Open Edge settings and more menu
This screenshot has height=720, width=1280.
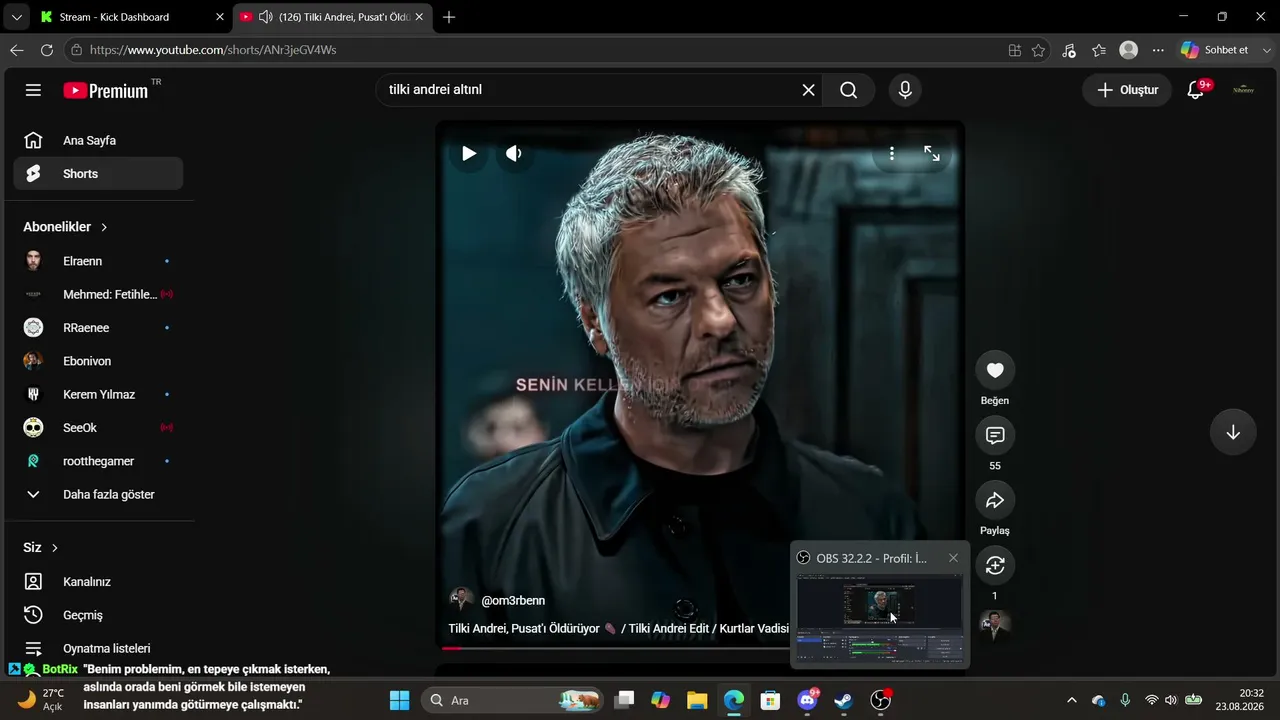(1158, 50)
